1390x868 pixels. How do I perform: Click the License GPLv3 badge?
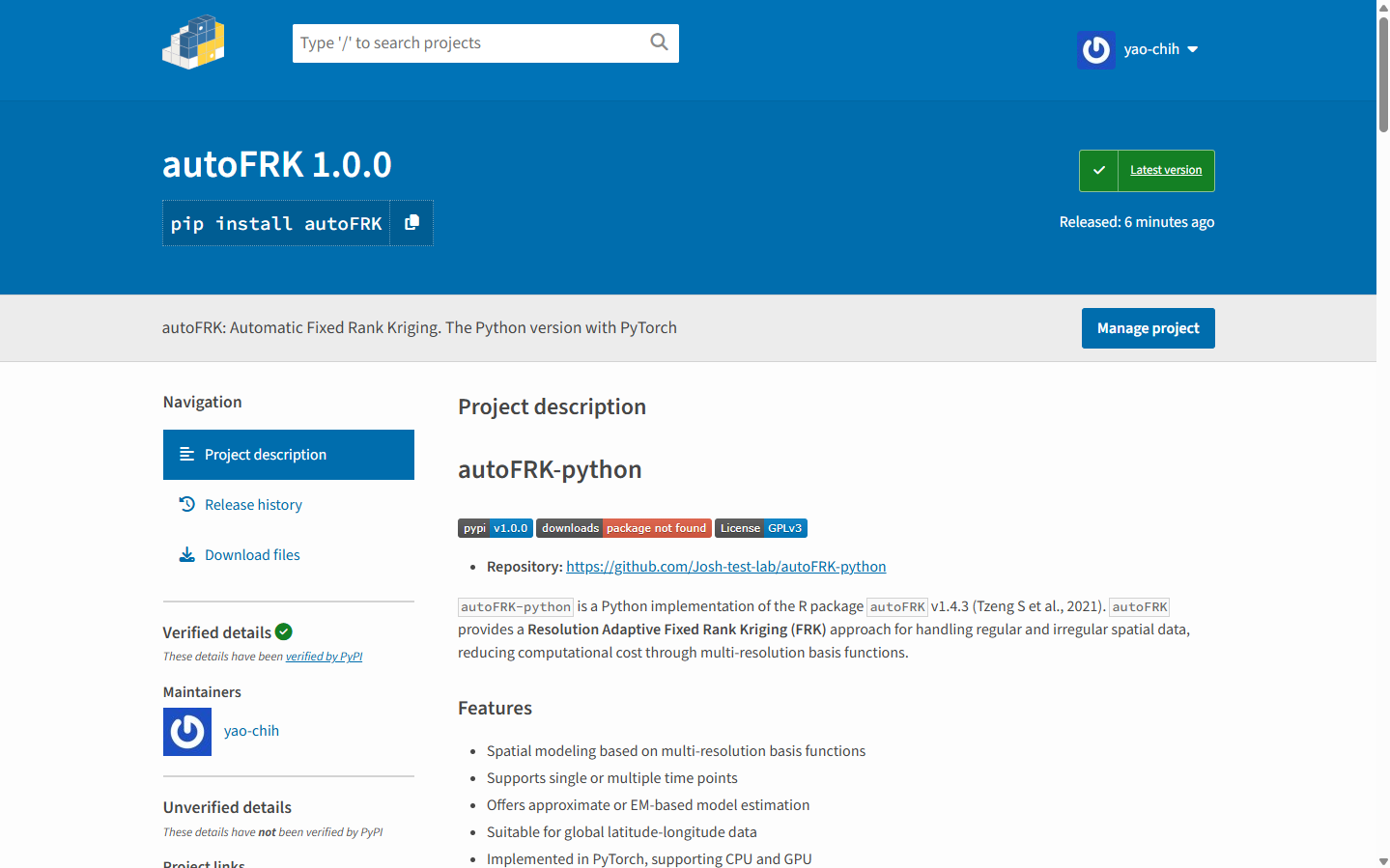761,528
